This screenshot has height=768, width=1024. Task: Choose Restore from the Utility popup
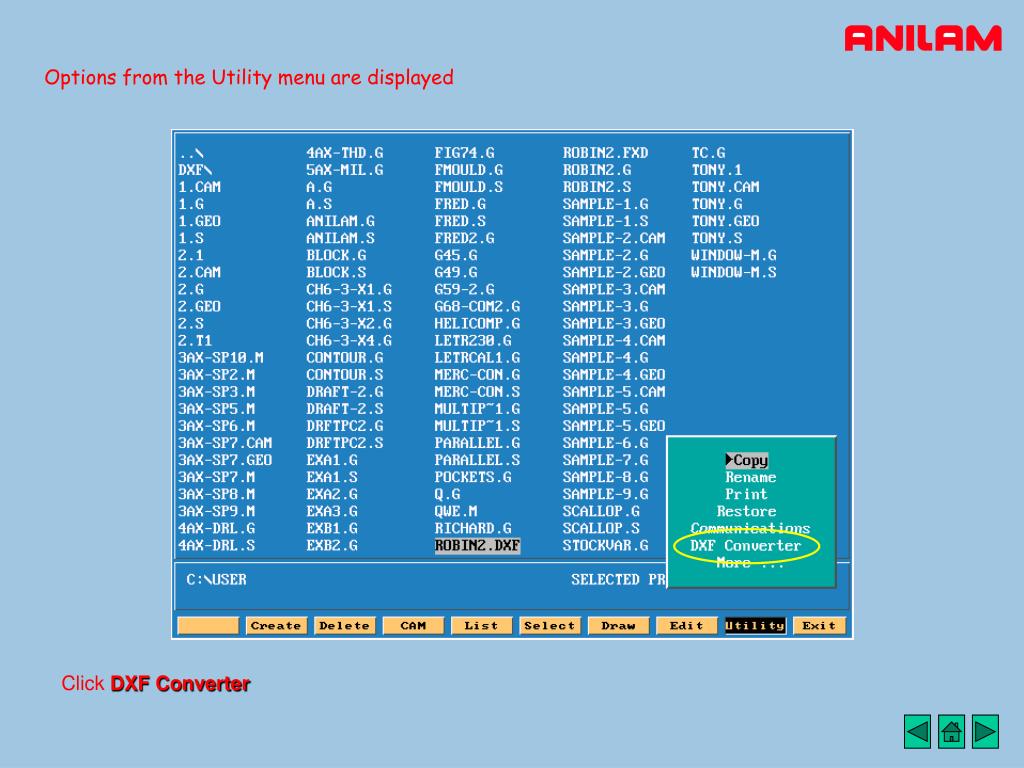click(746, 511)
